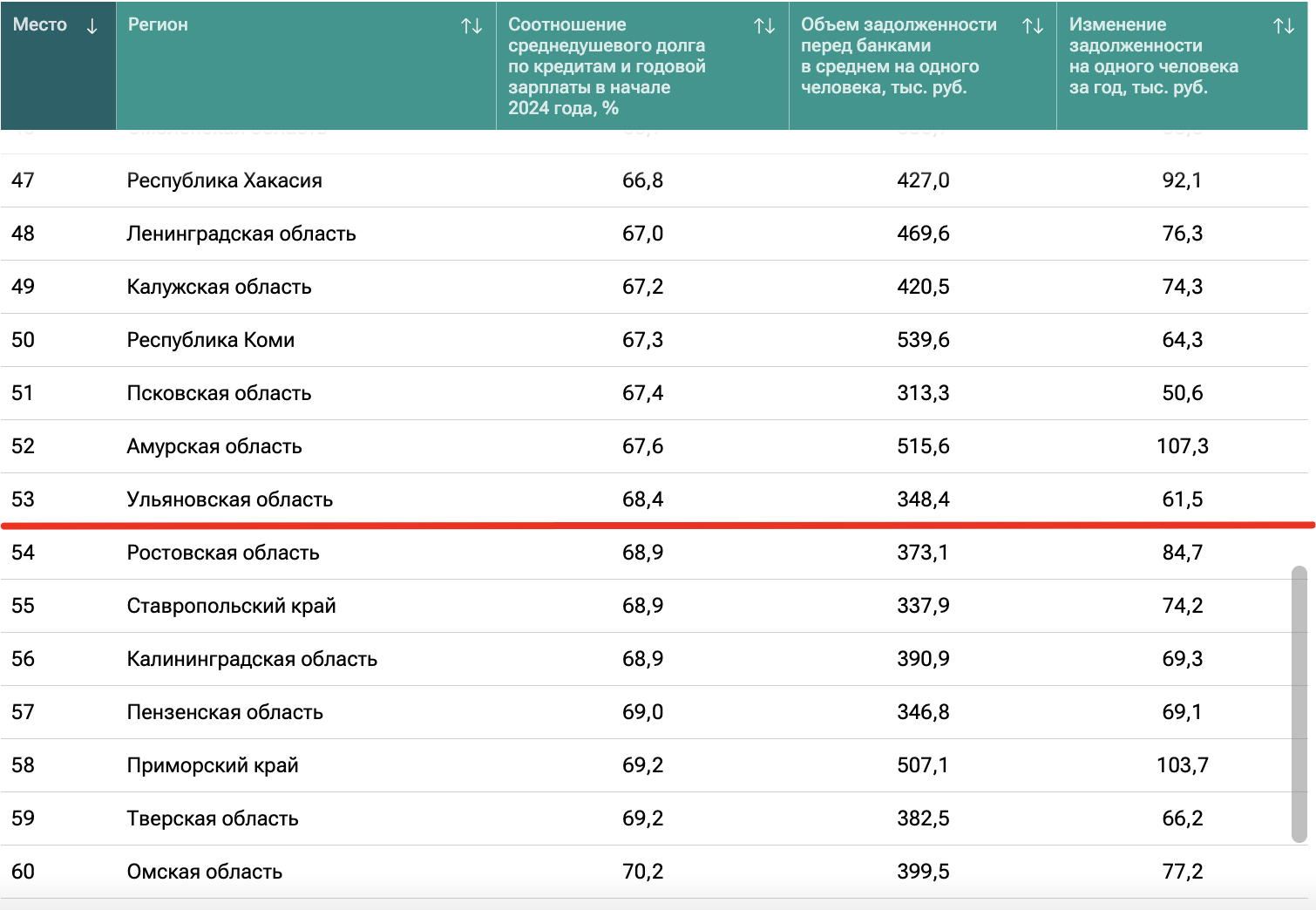Select Тверская область region name
The width and height of the screenshot is (1316, 910).
click(213, 818)
